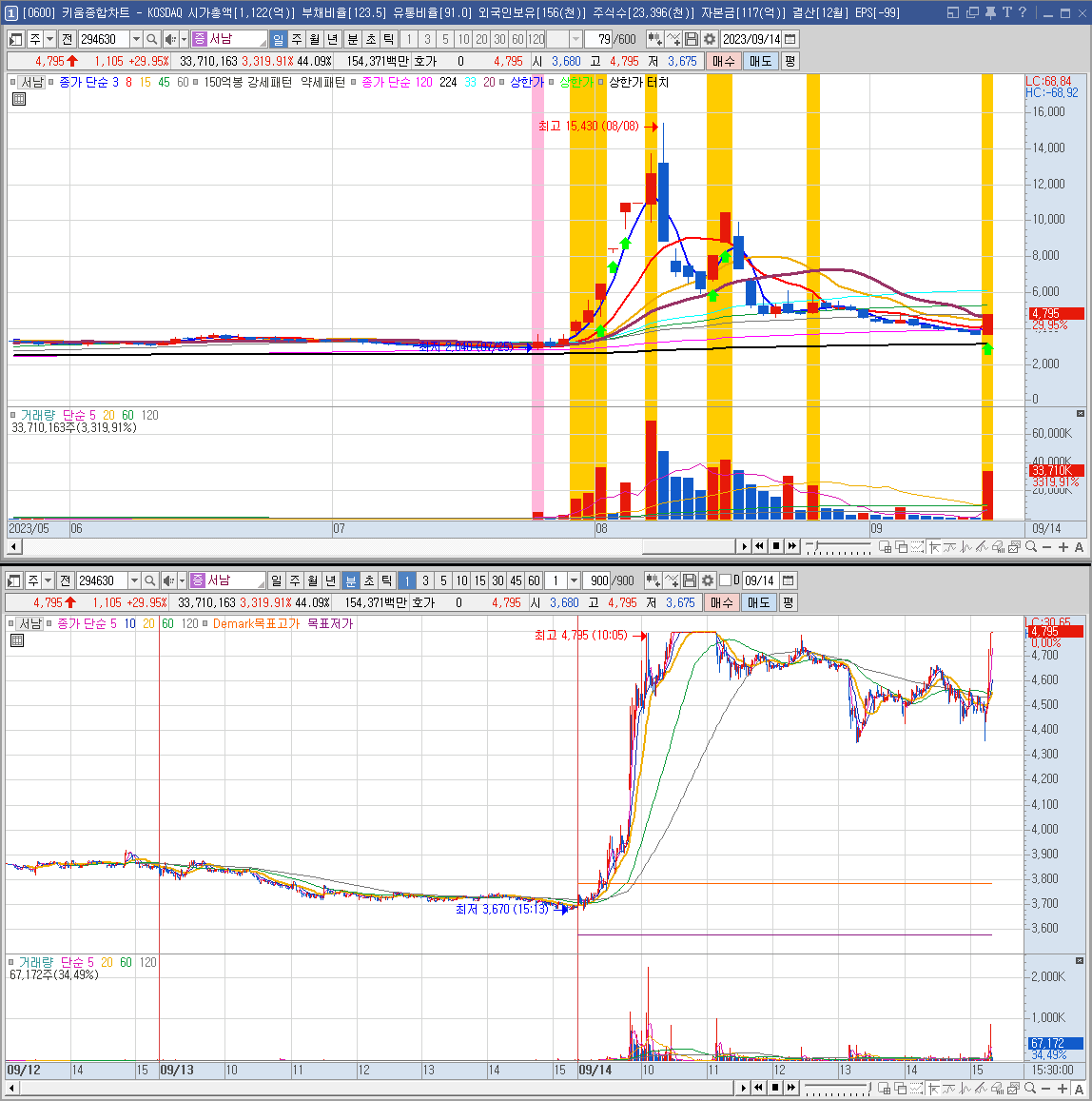The image size is (1092, 1101).
Task: Select second '초' period in bottom chart
Action: [x=369, y=580]
